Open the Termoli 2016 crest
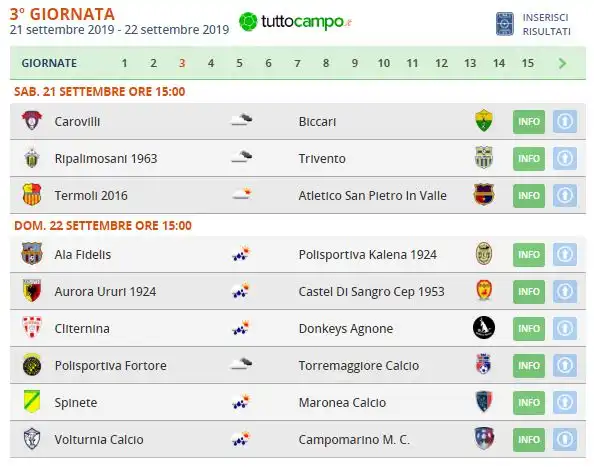The height and width of the screenshot is (467, 594). [32, 195]
